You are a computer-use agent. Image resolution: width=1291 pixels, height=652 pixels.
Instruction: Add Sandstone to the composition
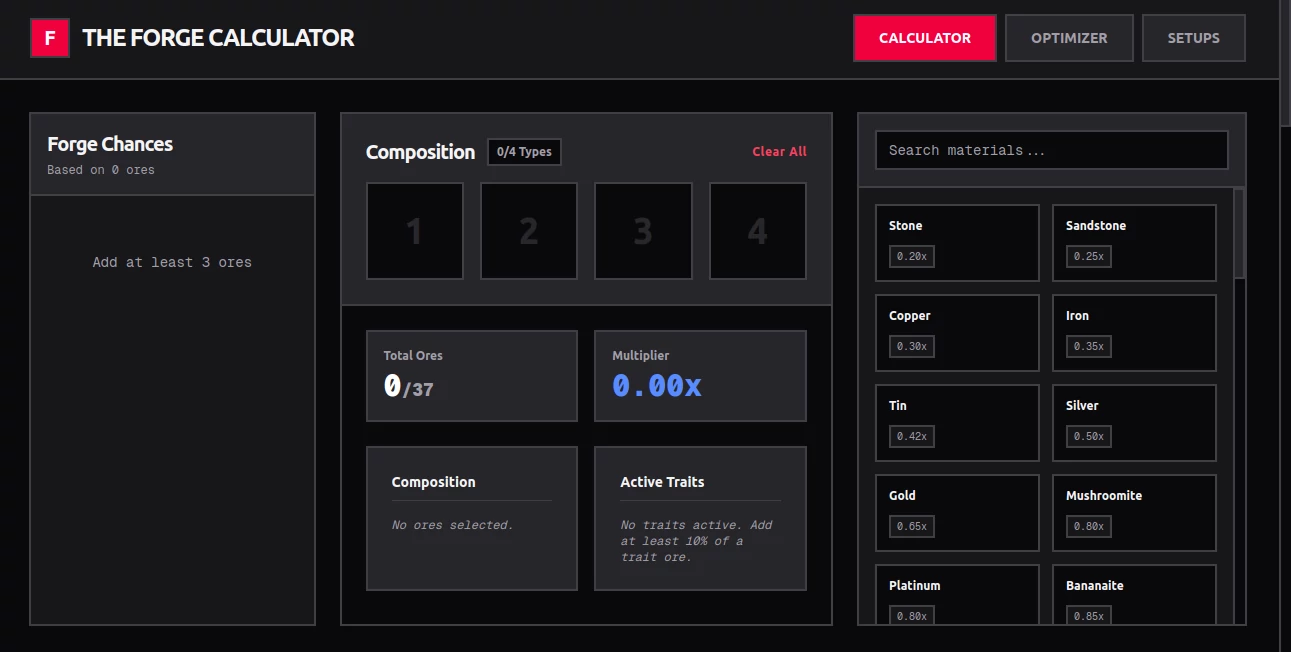(1134, 242)
